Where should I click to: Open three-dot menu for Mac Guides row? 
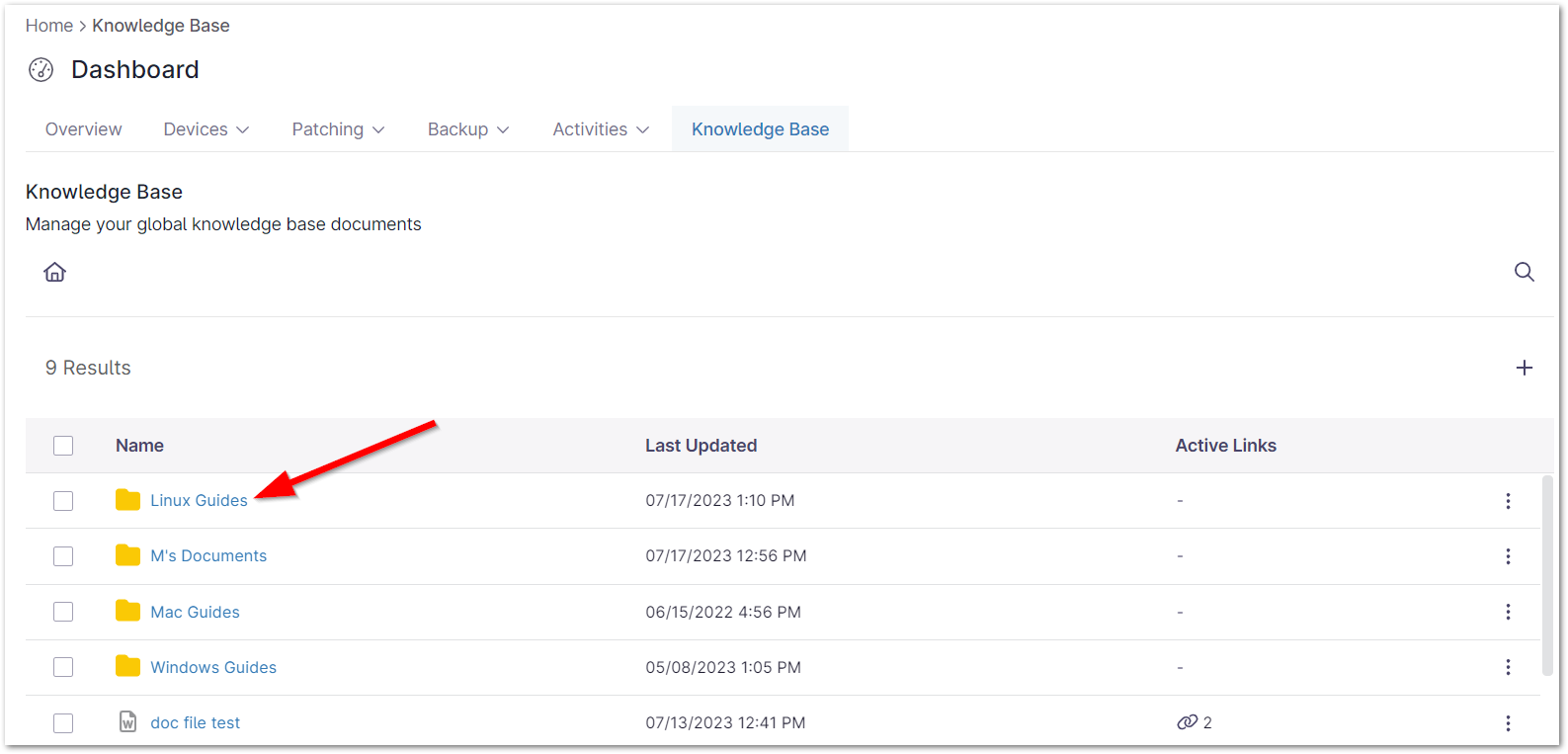click(1508, 612)
